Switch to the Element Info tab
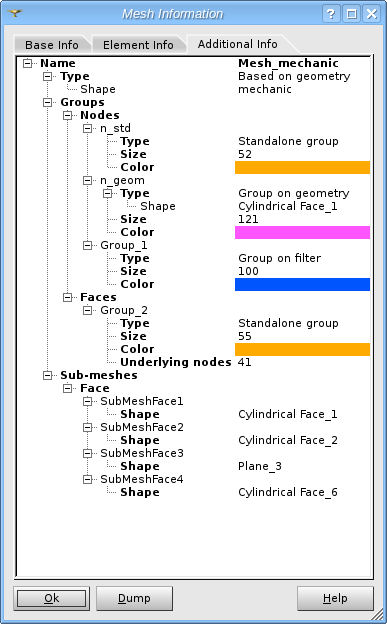387x624 pixels. [x=138, y=45]
